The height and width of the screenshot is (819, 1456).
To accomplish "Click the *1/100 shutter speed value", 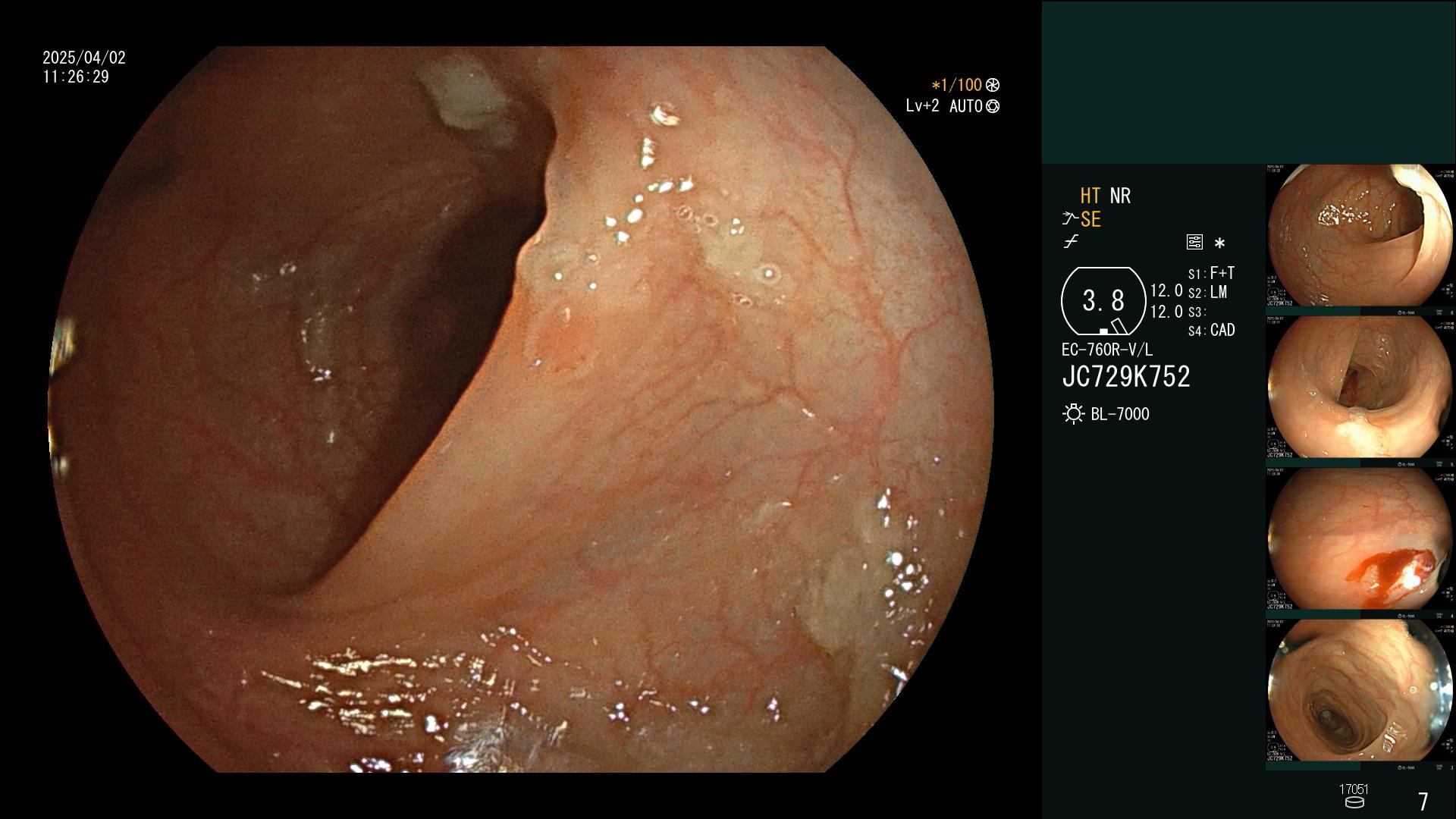I will (x=957, y=86).
